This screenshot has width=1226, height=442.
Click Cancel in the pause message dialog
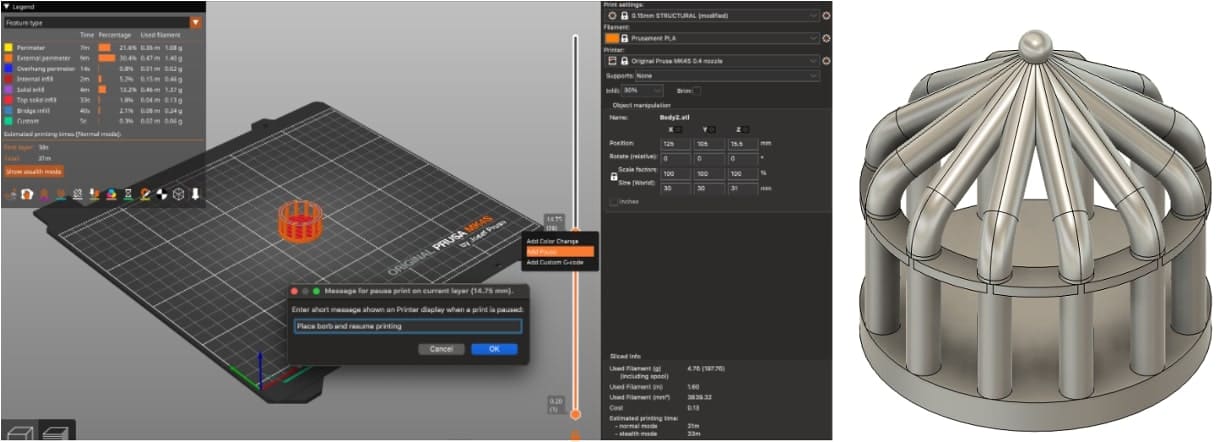click(441, 349)
